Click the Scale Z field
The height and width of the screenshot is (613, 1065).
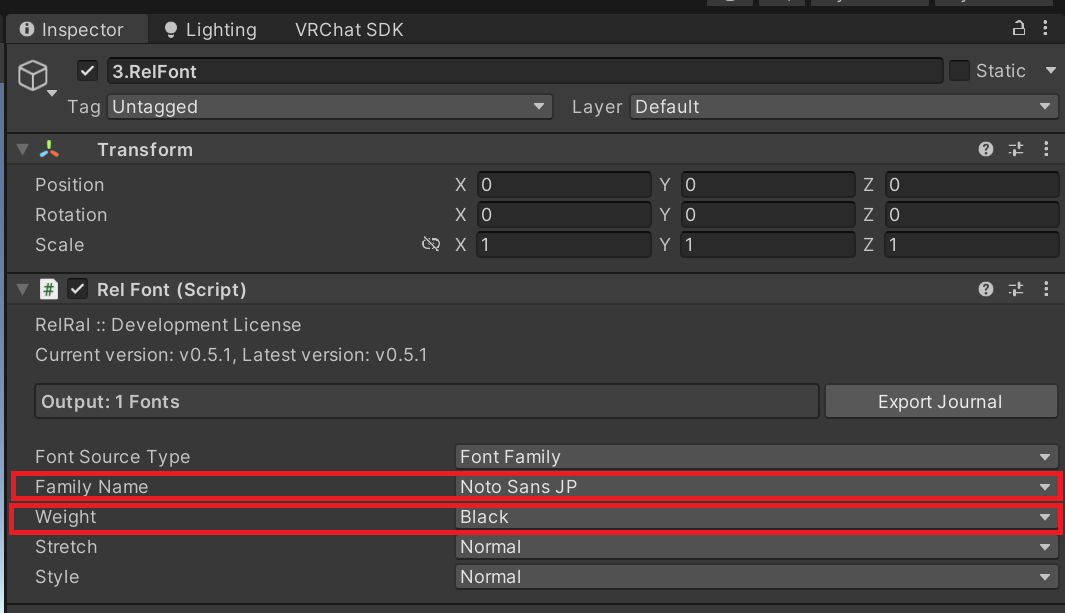point(971,244)
